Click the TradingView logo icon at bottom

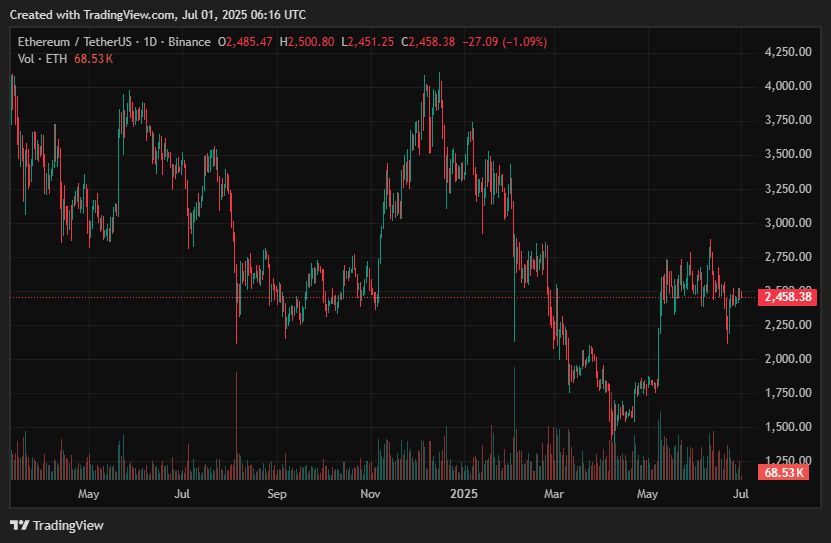[19, 525]
